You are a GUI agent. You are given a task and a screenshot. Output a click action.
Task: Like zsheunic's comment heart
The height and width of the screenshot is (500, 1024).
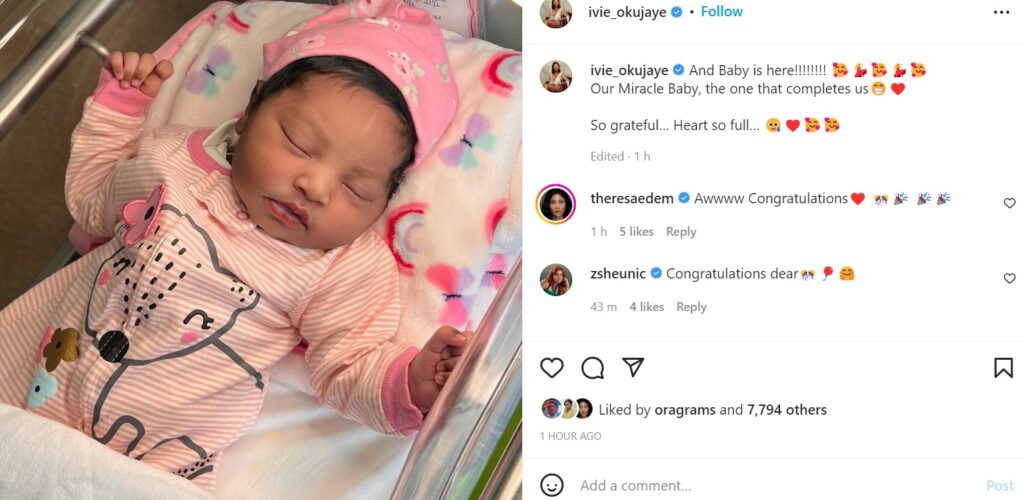coord(1010,278)
